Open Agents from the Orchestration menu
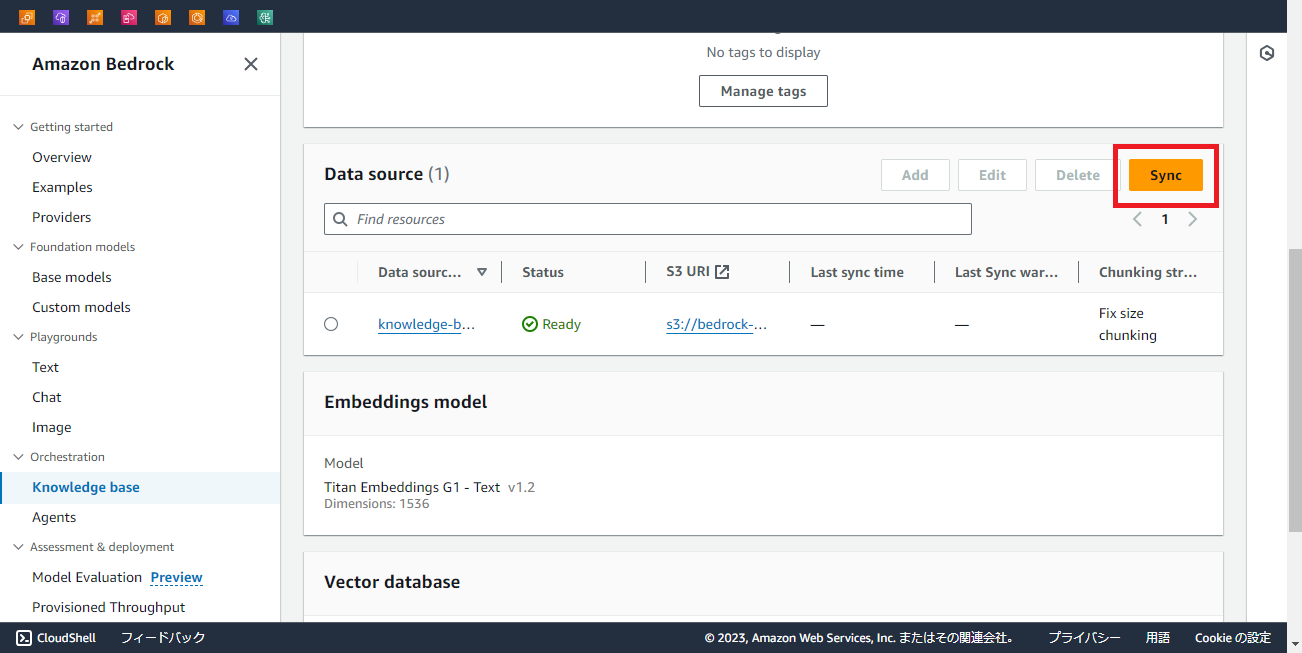Viewport: 1302px width, 653px height. click(x=54, y=516)
